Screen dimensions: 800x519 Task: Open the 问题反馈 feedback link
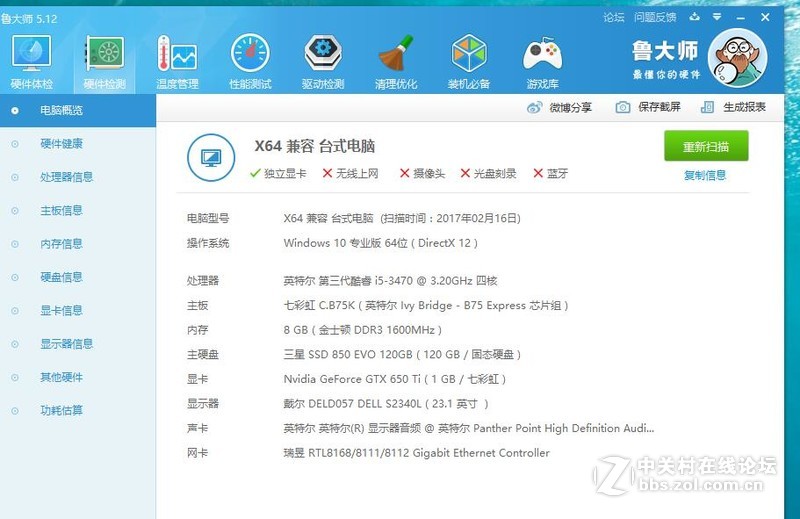pyautogui.click(x=655, y=17)
